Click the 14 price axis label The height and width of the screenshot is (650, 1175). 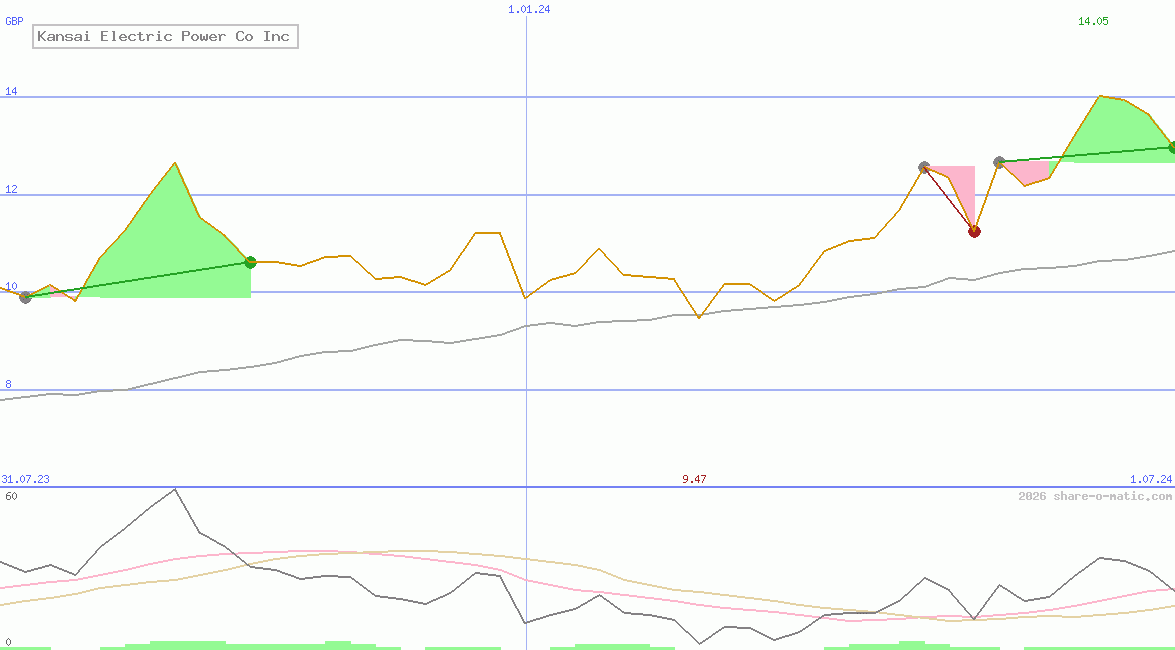(11, 91)
